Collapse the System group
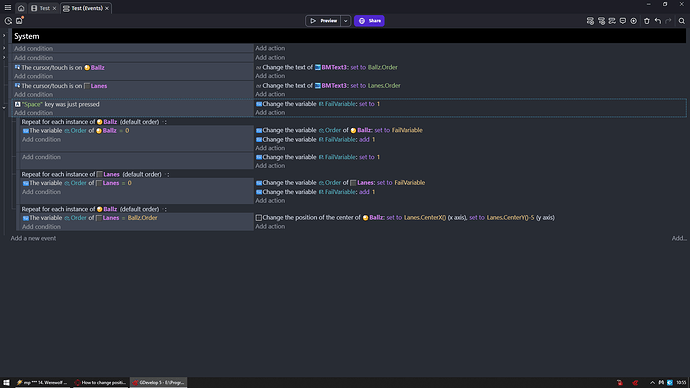Screen dimensions: 690x388 click(x=4, y=36)
